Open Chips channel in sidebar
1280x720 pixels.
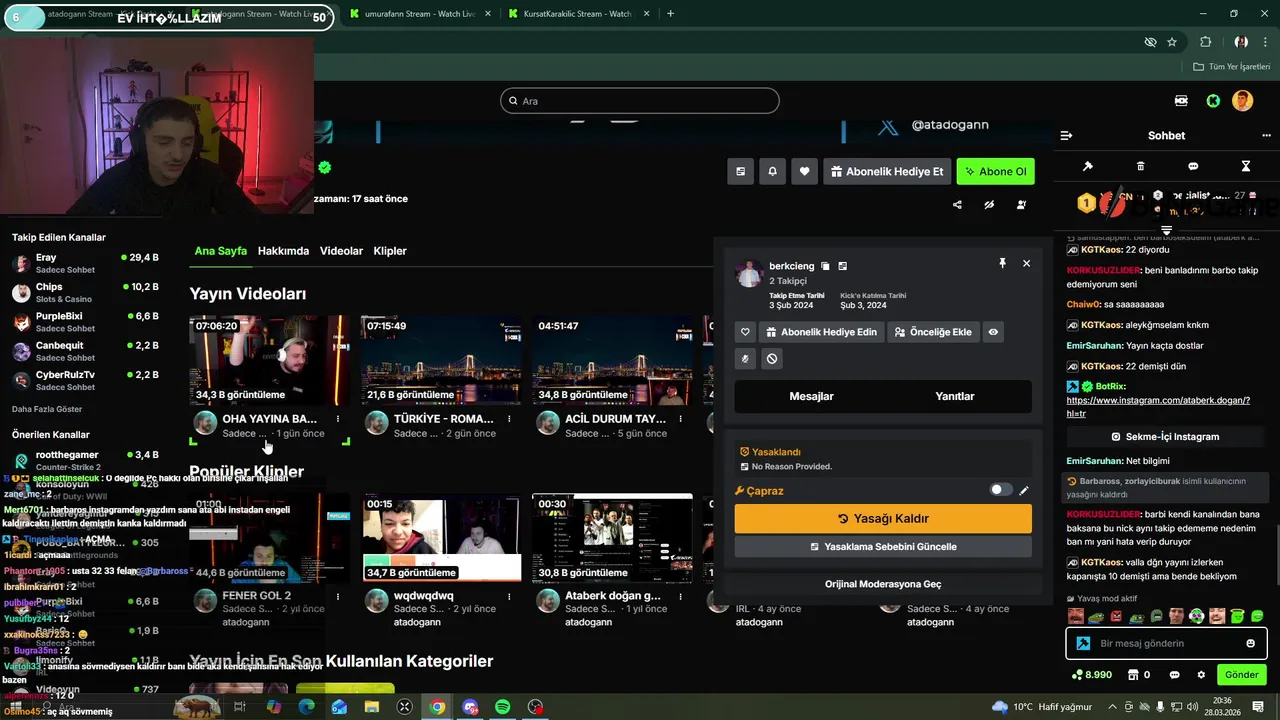(x=85, y=292)
